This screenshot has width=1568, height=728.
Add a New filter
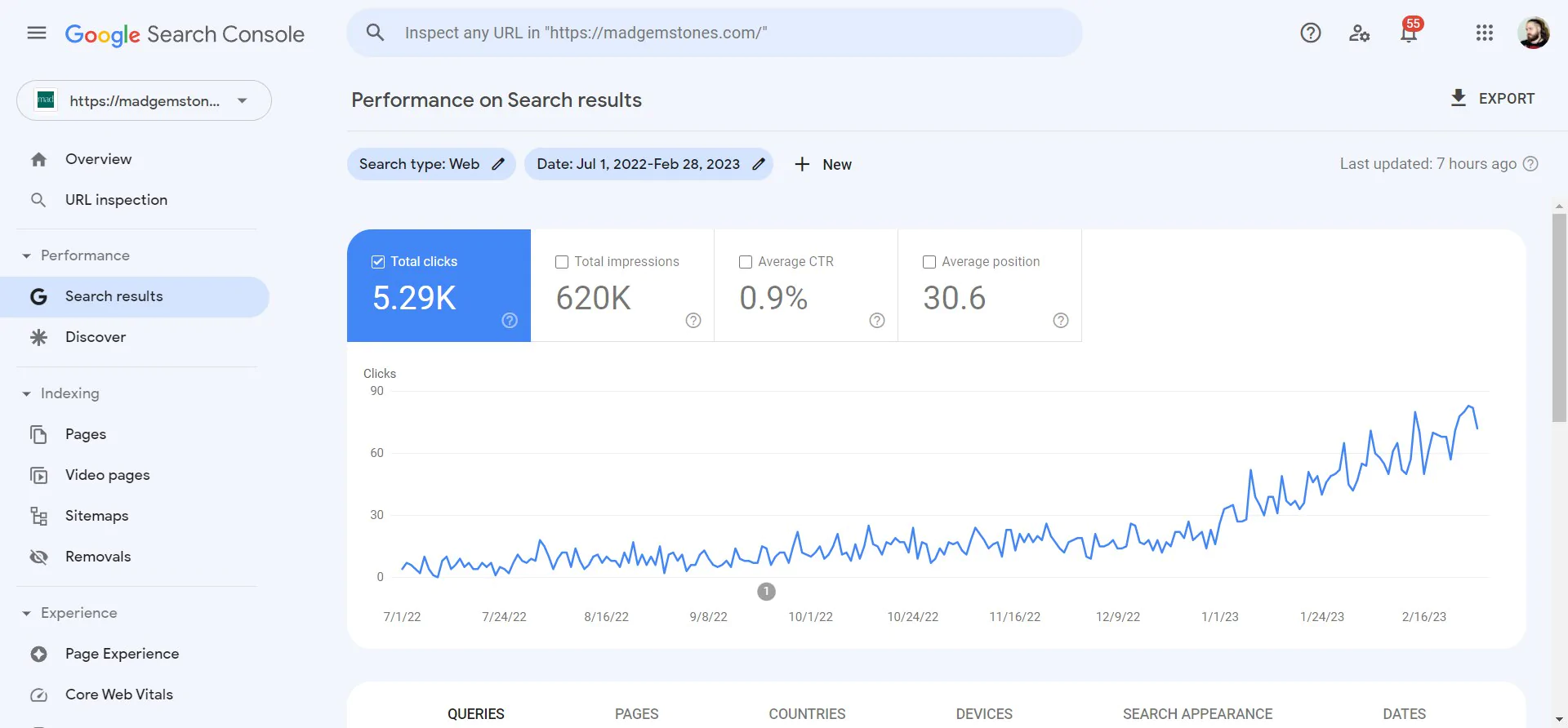[x=823, y=164]
